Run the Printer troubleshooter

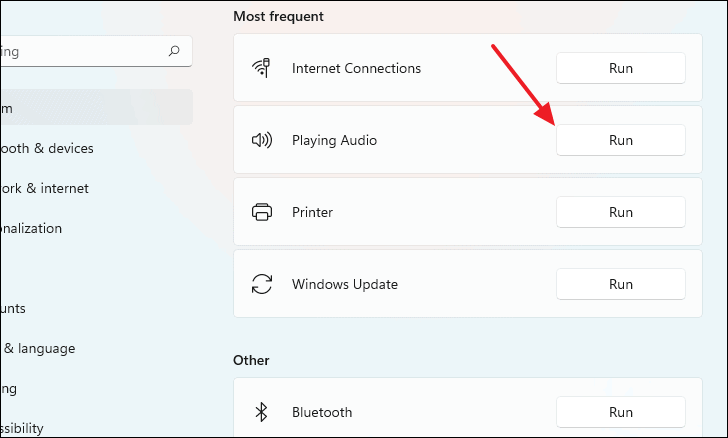621,212
